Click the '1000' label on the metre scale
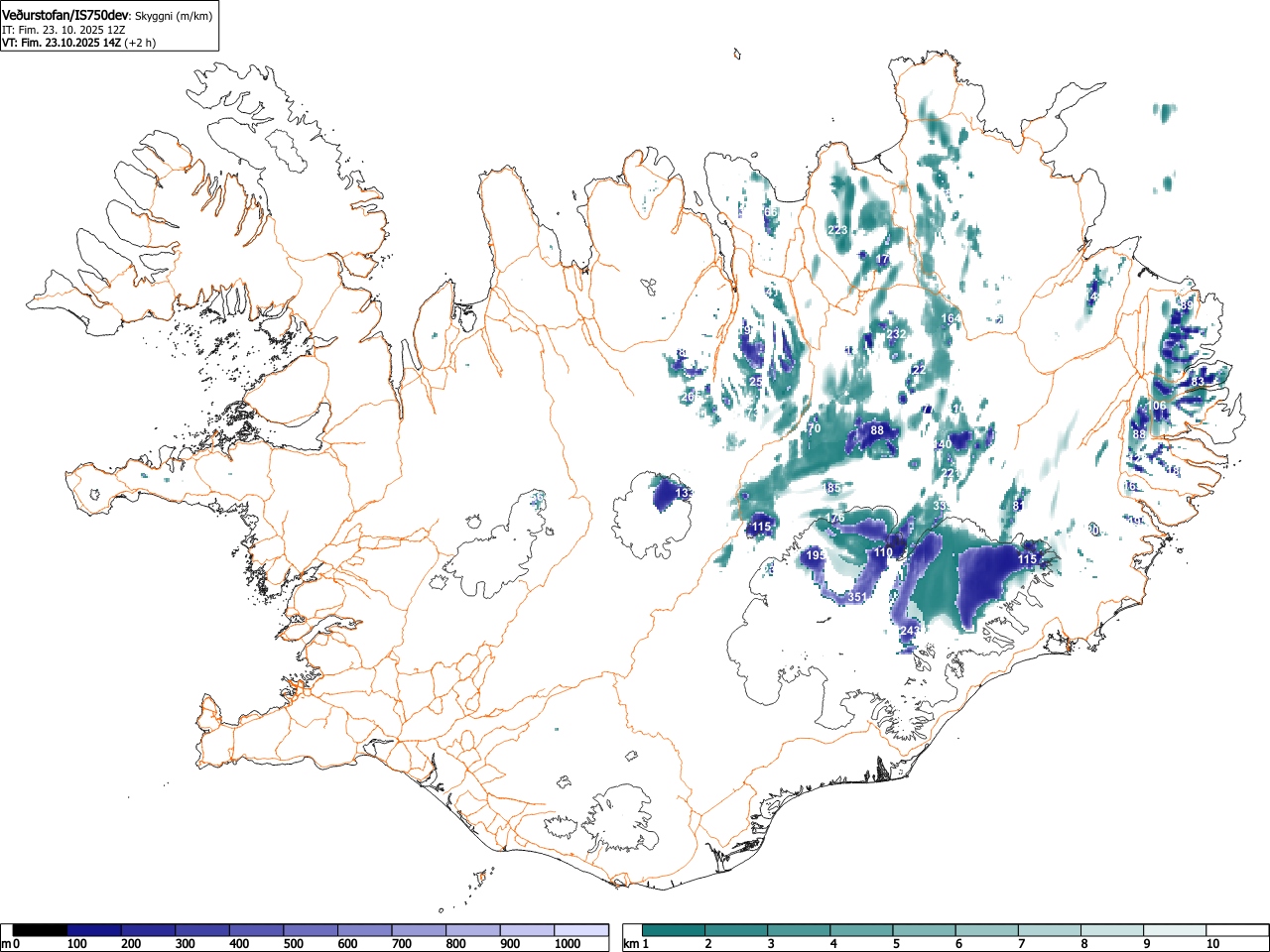 [x=568, y=944]
